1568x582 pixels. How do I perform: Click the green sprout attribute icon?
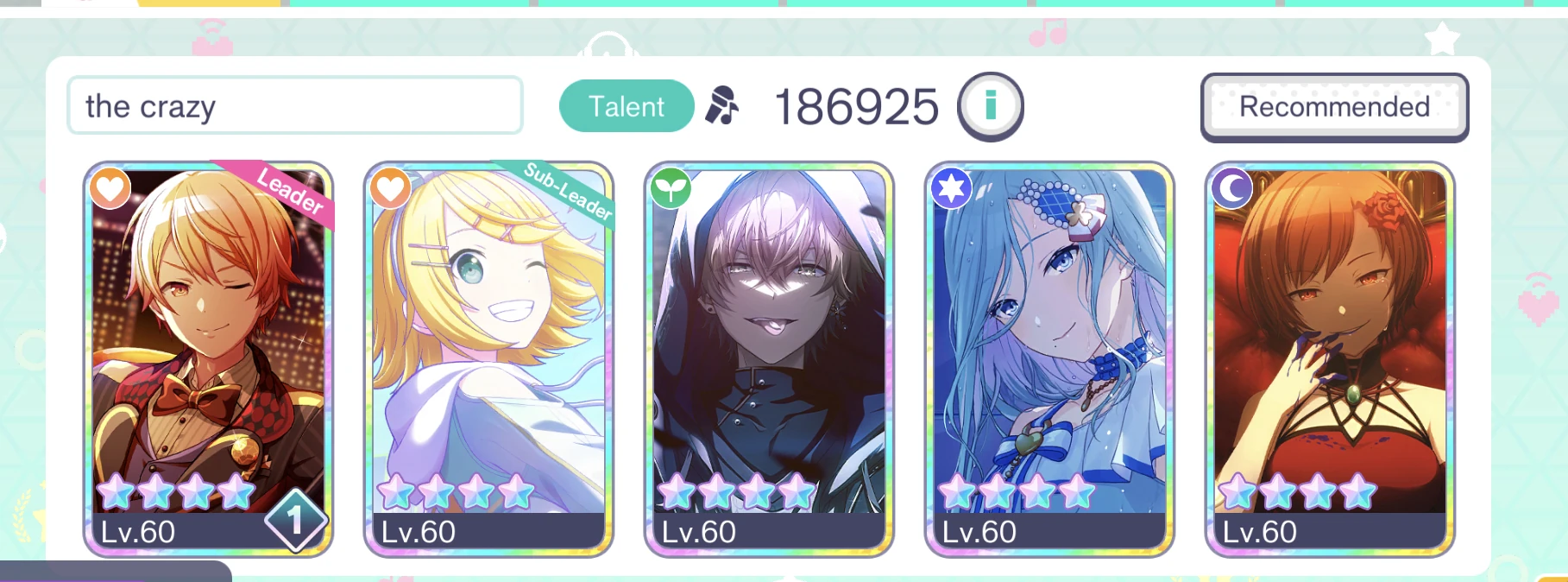(671, 187)
